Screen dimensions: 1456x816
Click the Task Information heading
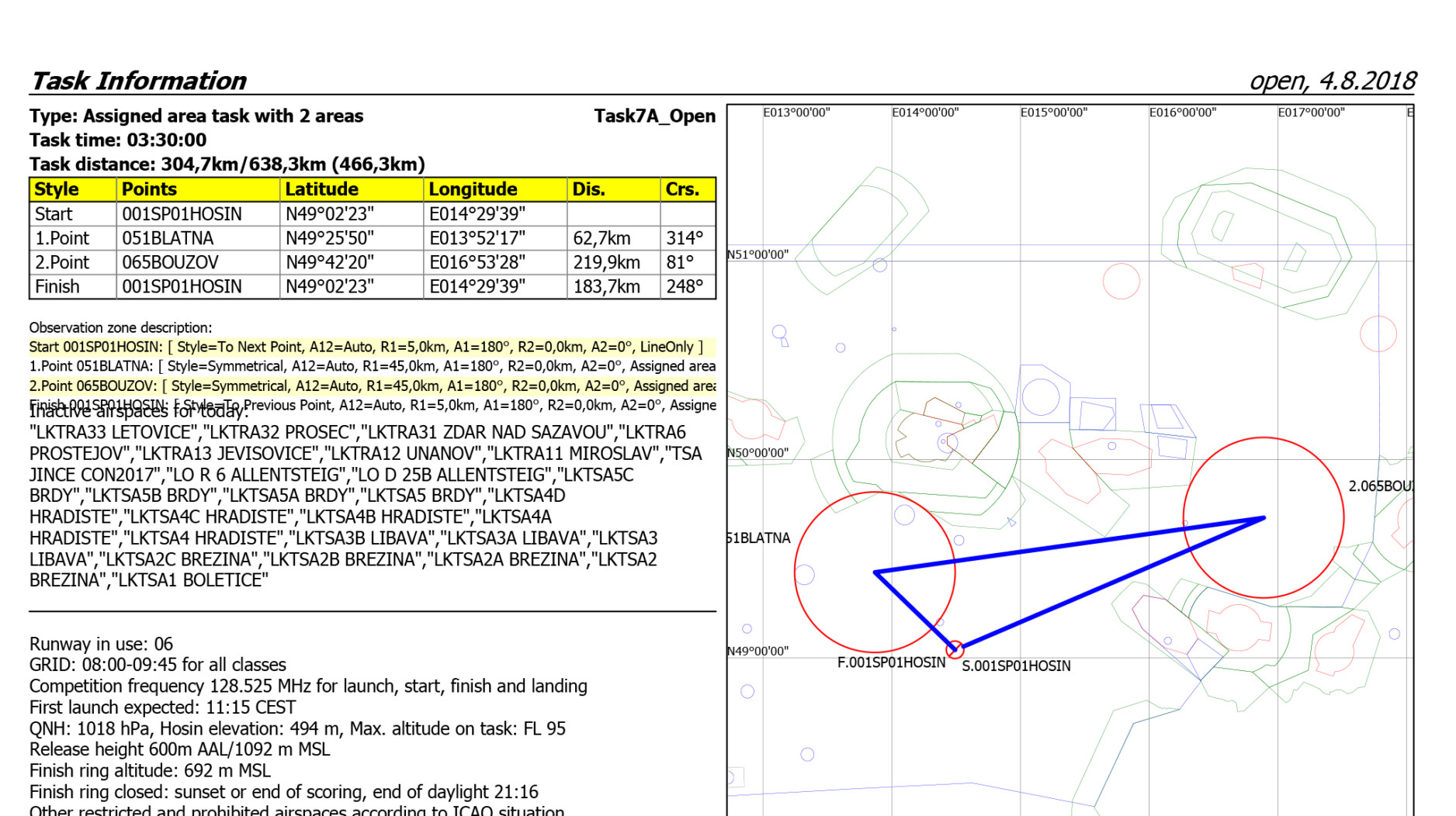138,81
